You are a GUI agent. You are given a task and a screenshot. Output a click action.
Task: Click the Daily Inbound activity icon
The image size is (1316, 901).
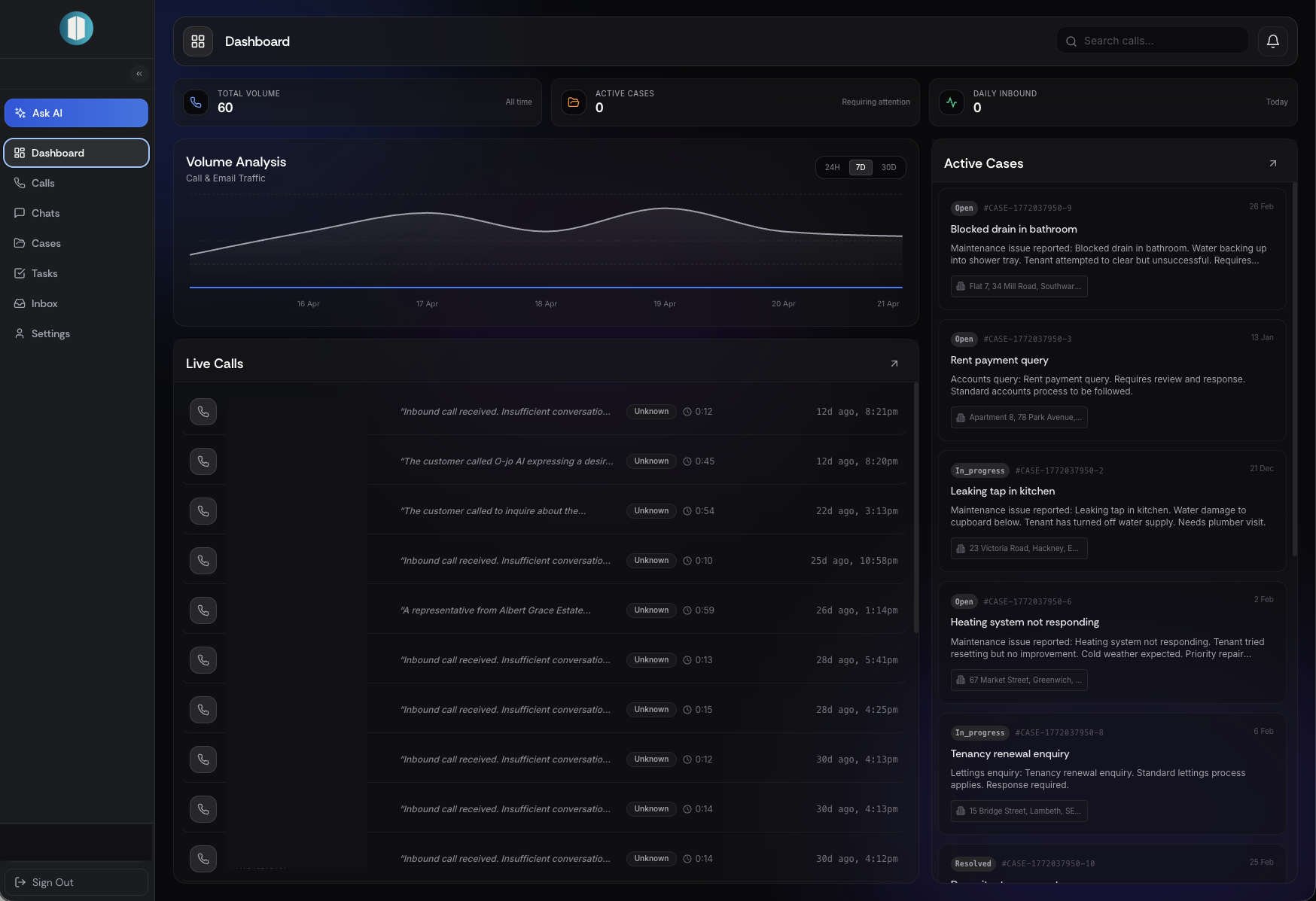pos(952,102)
